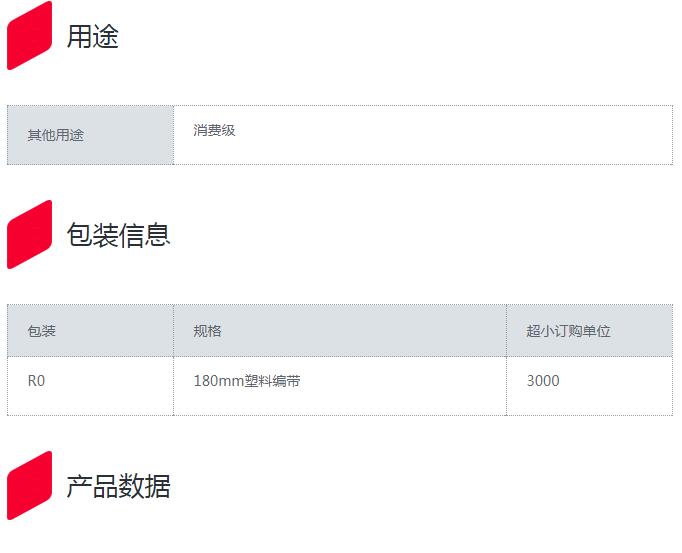This screenshot has width=682, height=553.
Task: Click the 3000 minimum order value
Action: [x=543, y=381]
